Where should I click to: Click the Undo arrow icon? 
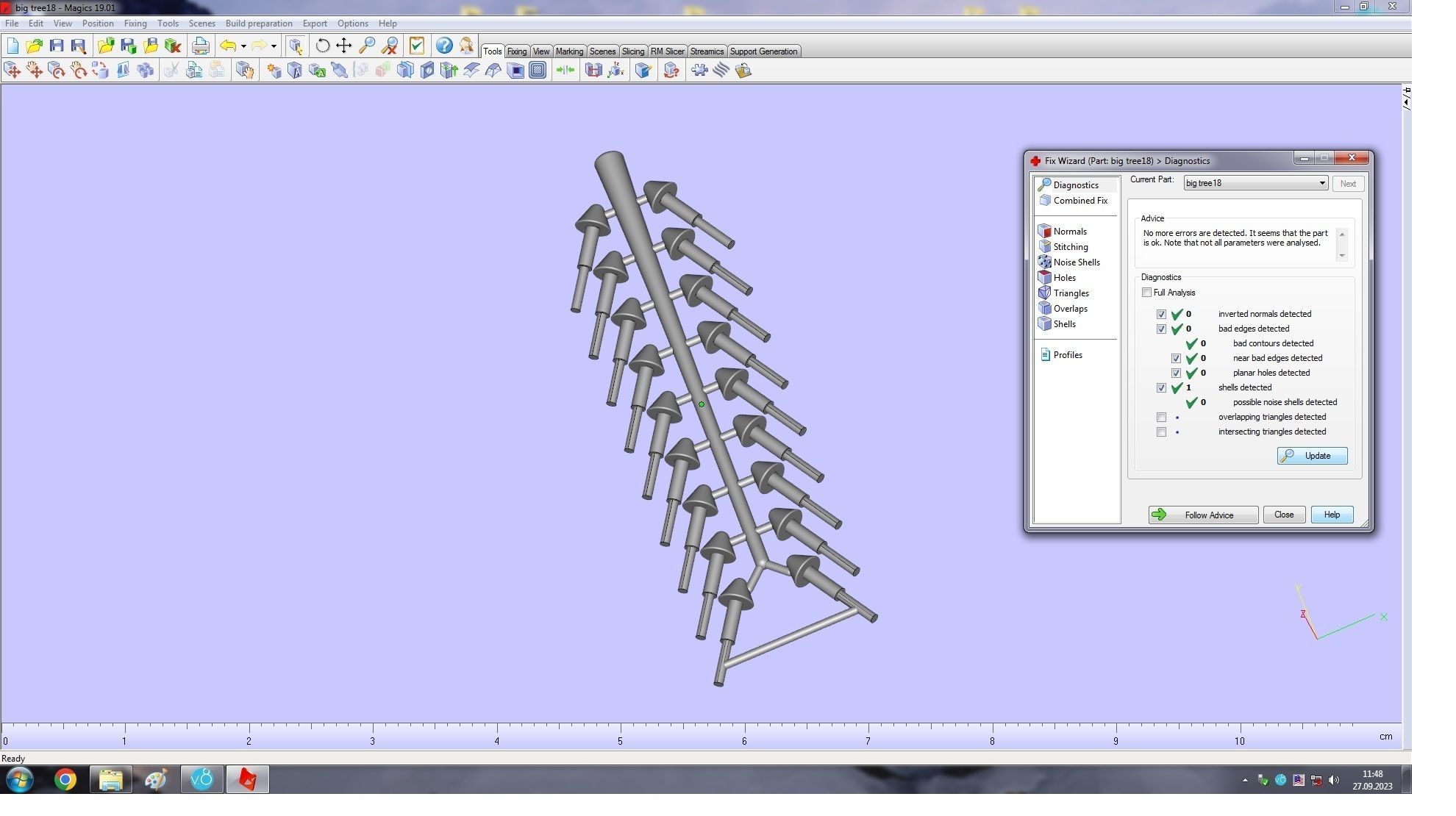(x=228, y=46)
